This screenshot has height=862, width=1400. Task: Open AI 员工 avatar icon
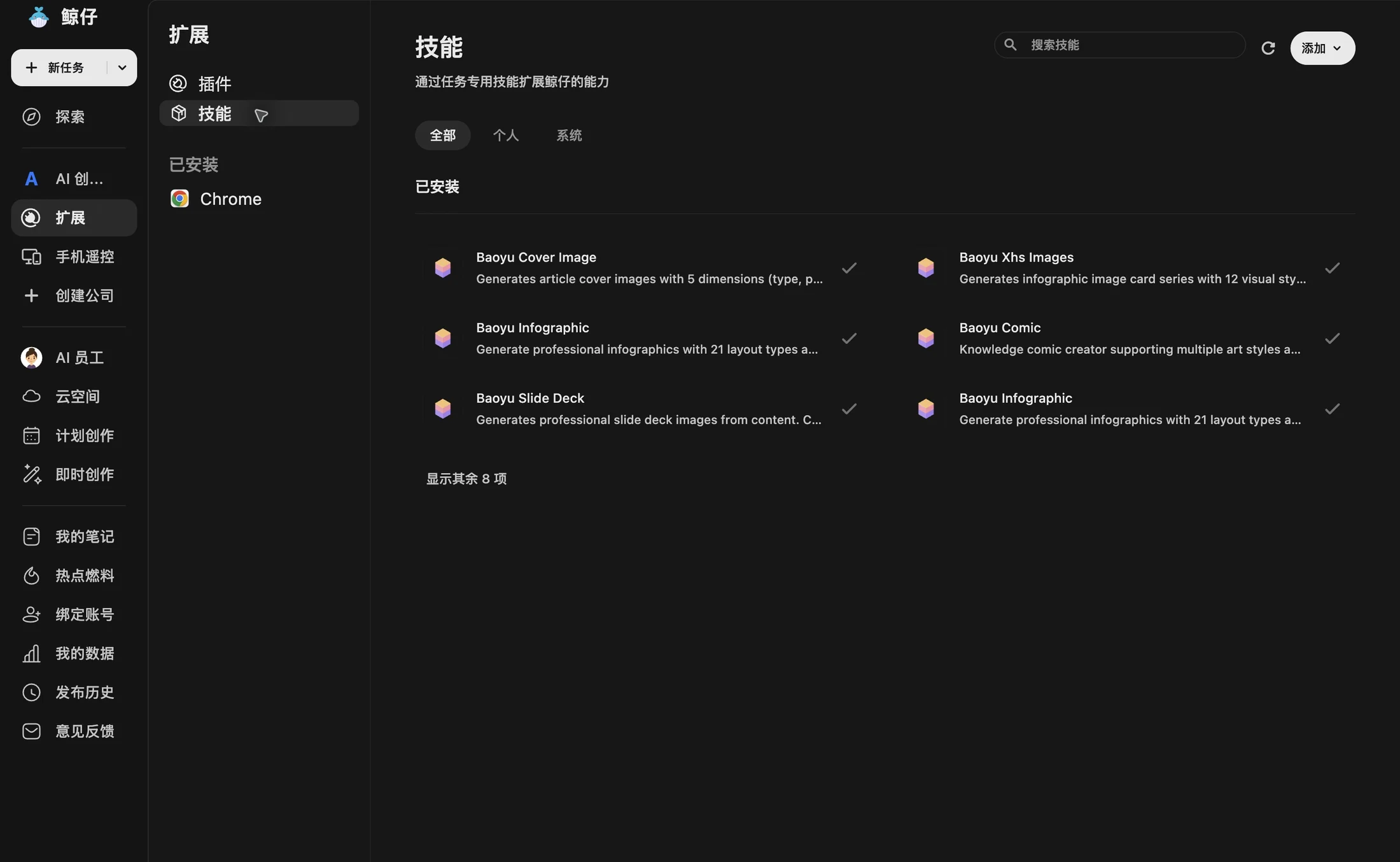click(31, 358)
